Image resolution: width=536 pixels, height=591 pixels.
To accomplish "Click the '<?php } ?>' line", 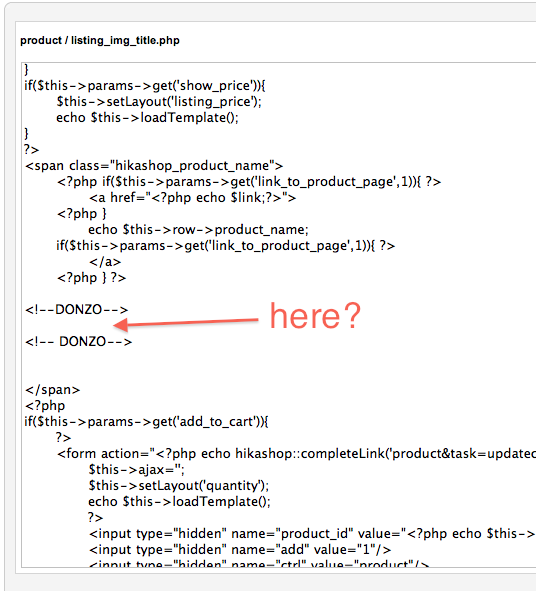I will point(91,278).
